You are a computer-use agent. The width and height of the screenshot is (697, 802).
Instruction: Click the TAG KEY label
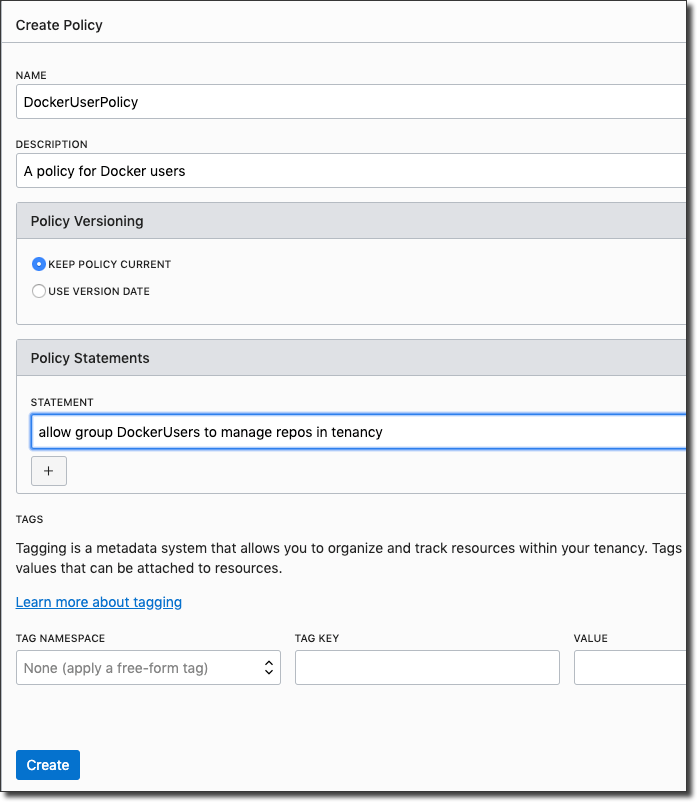coord(317,638)
